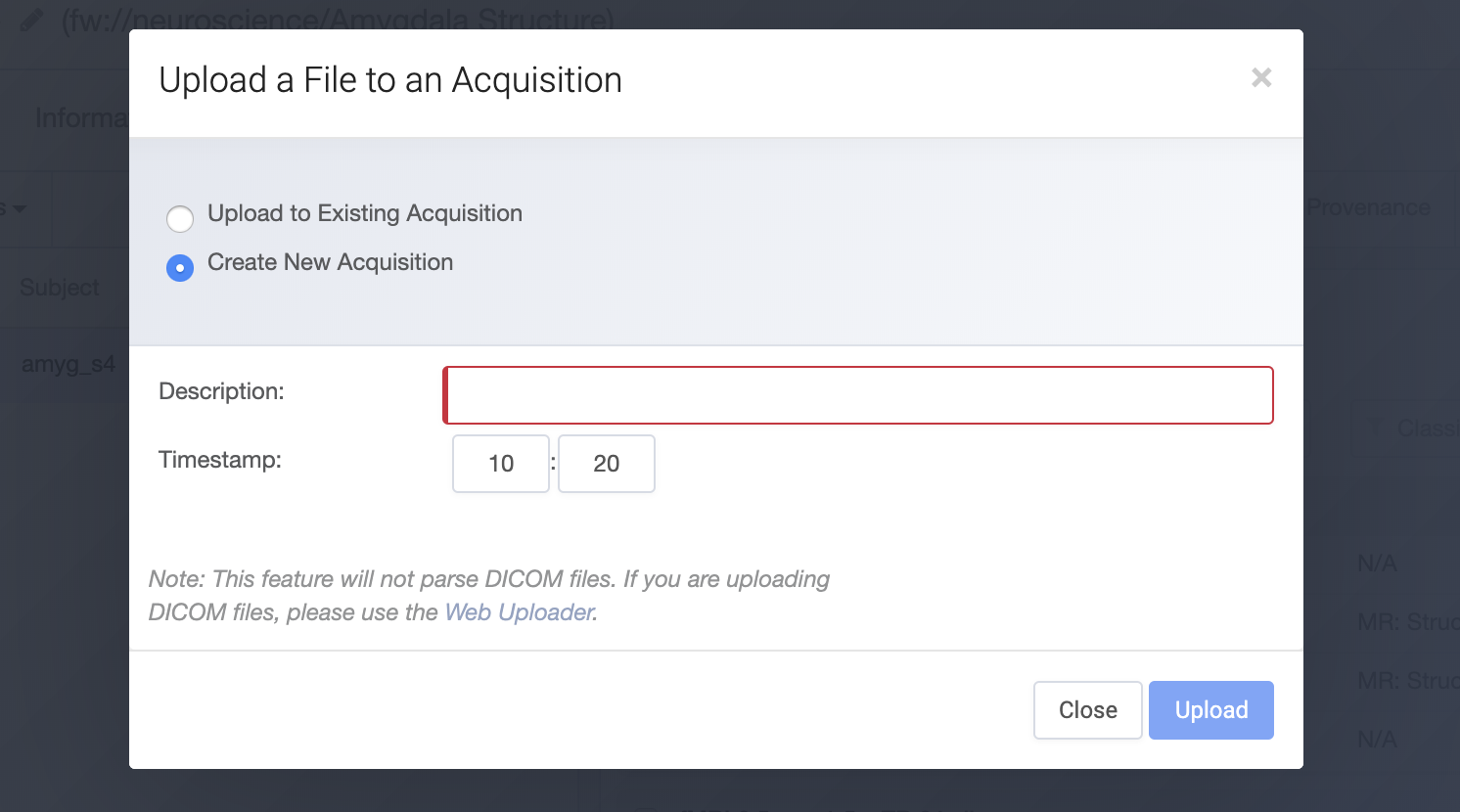
Task: Set the Timestamp minute field showing 20
Action: click(607, 464)
